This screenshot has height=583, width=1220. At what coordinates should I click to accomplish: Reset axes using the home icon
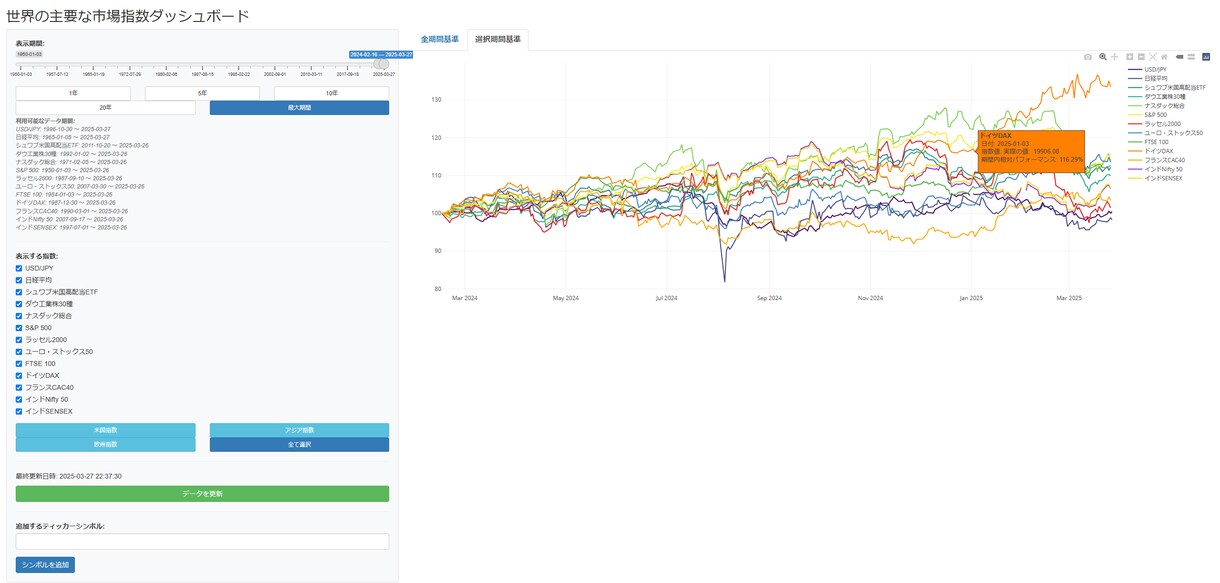coord(1165,57)
